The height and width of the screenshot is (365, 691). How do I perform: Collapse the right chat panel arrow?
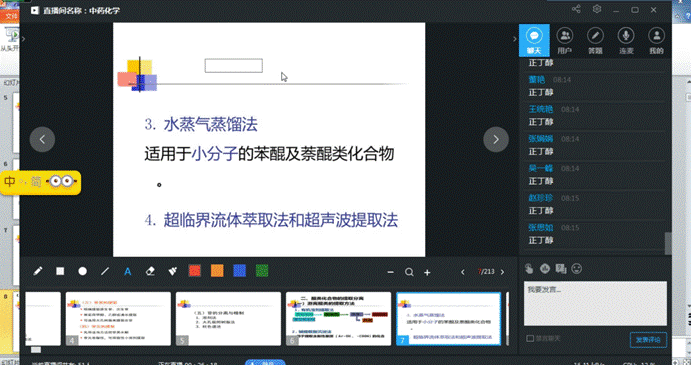[514, 39]
